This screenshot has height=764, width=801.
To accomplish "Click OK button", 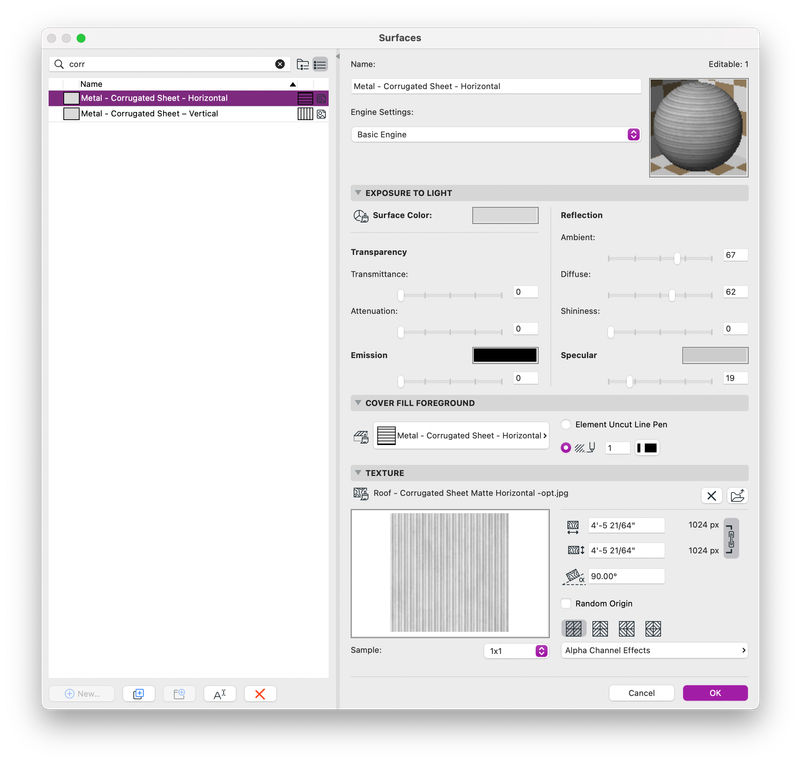I will [715, 693].
